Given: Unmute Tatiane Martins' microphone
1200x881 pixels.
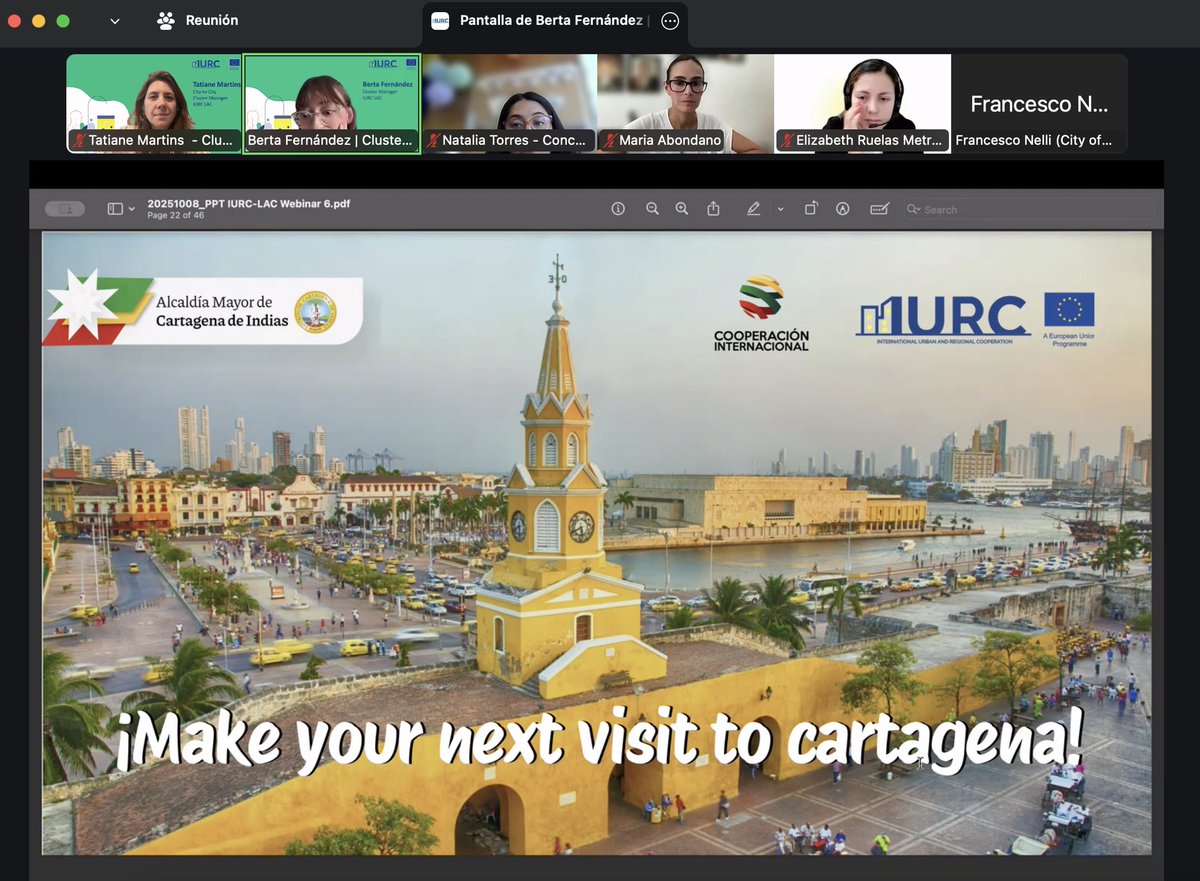Looking at the screenshot, I should pyautogui.click(x=79, y=141).
